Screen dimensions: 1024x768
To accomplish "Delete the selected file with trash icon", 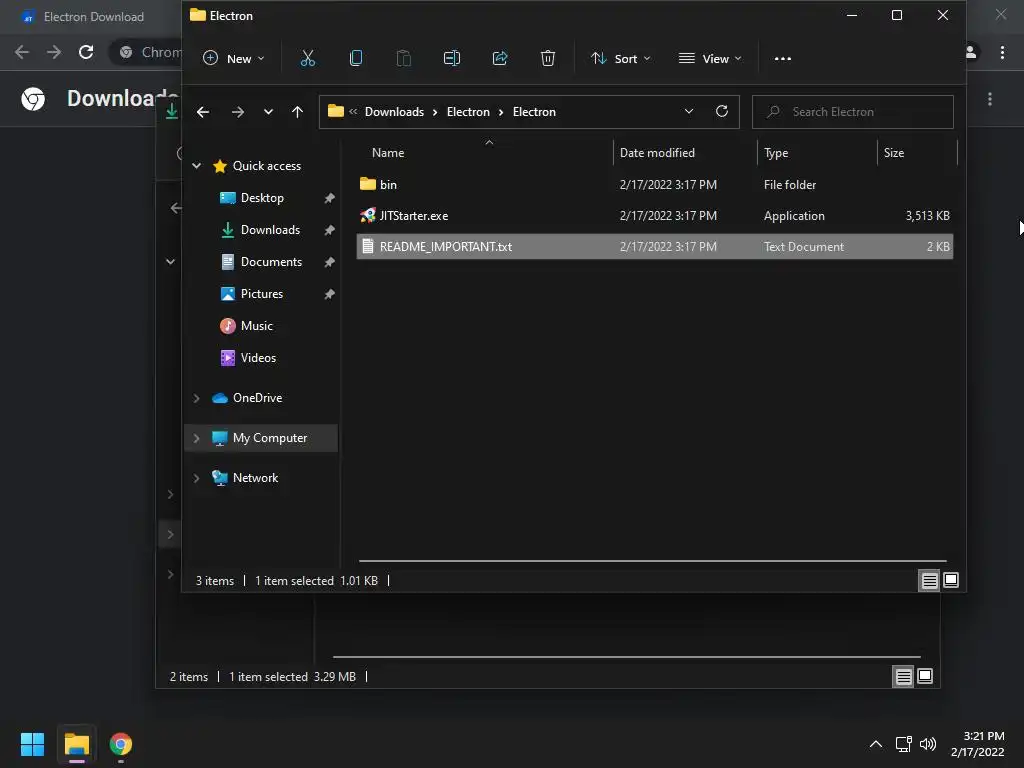I will coord(548,59).
